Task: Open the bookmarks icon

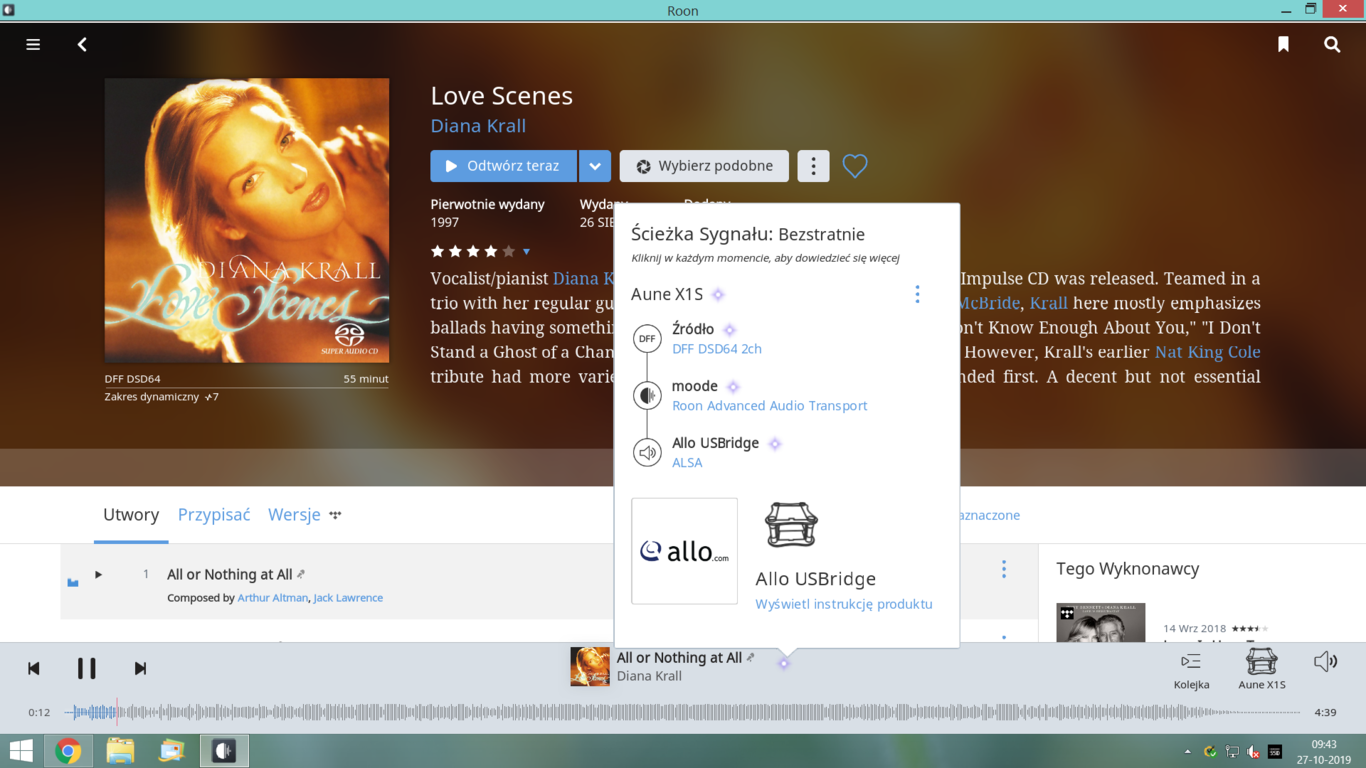Action: [x=1283, y=44]
